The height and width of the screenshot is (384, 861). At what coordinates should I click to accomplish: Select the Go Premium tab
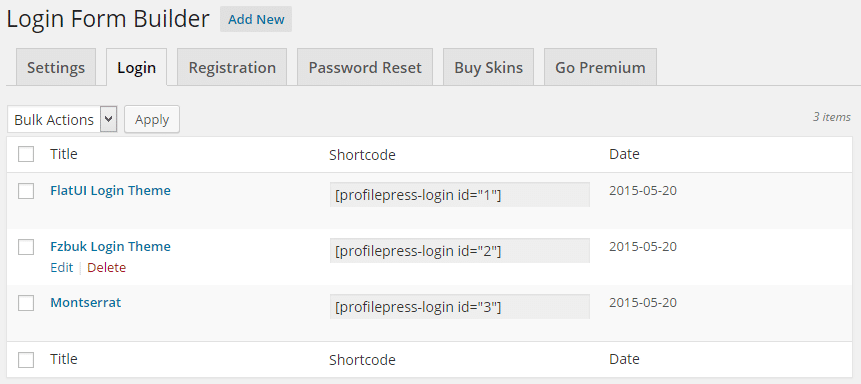coord(600,68)
